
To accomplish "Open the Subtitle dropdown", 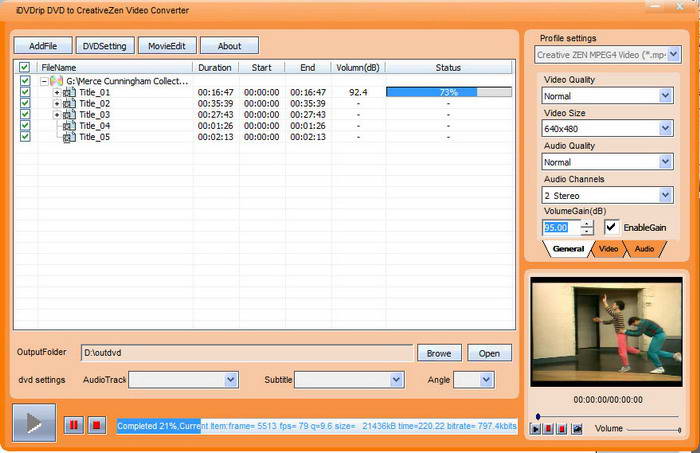I will pyautogui.click(x=396, y=380).
